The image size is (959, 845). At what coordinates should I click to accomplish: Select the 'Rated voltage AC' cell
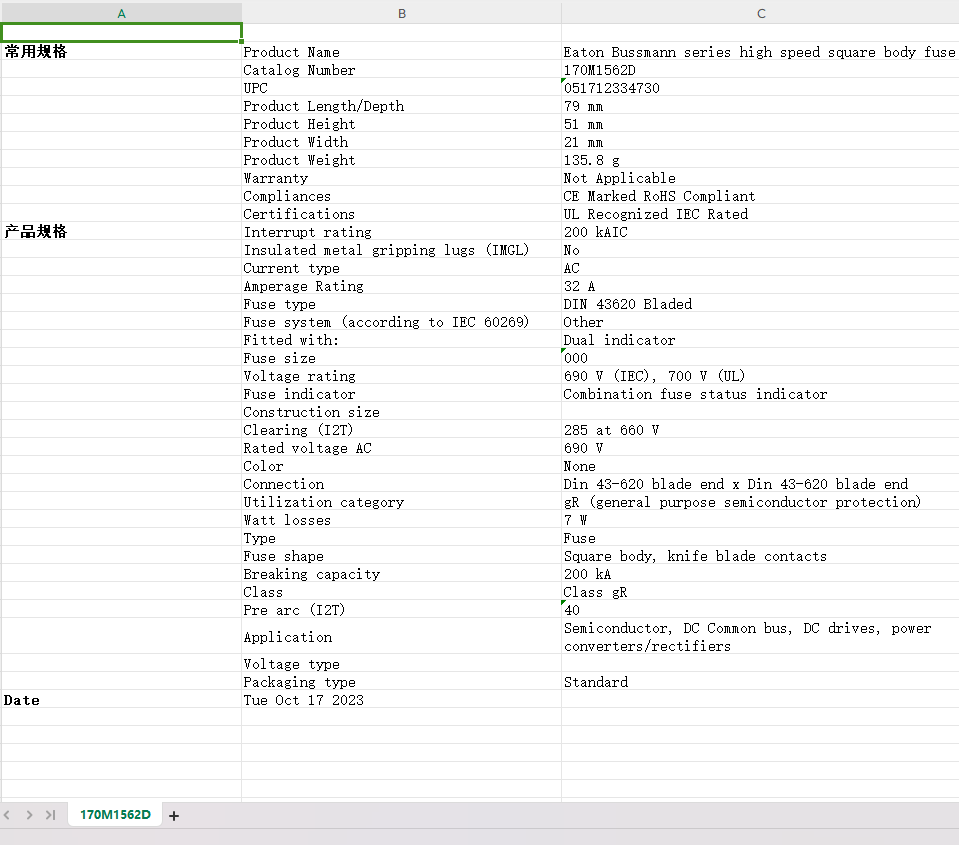401,448
